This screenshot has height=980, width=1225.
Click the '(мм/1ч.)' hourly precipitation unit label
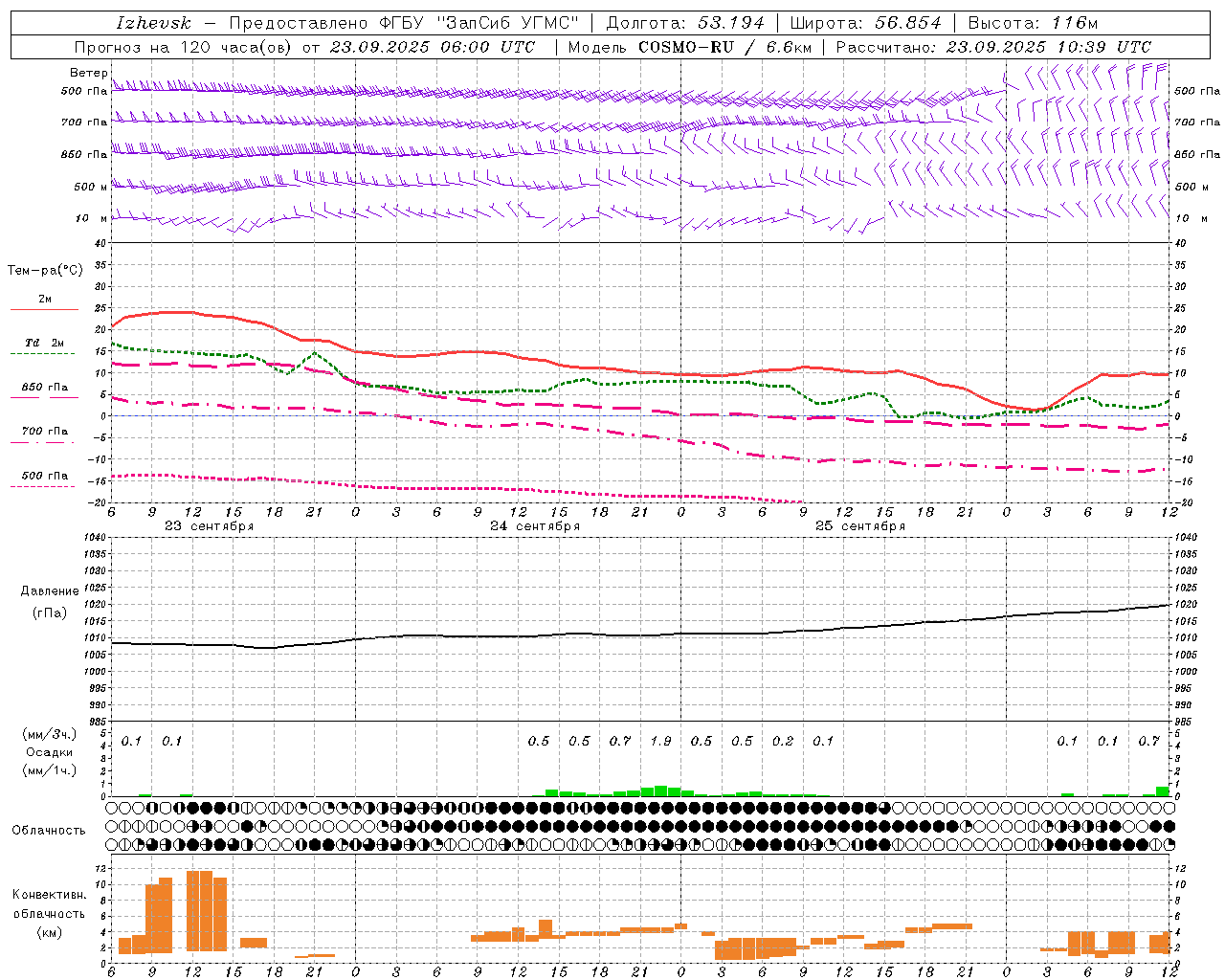click(49, 769)
